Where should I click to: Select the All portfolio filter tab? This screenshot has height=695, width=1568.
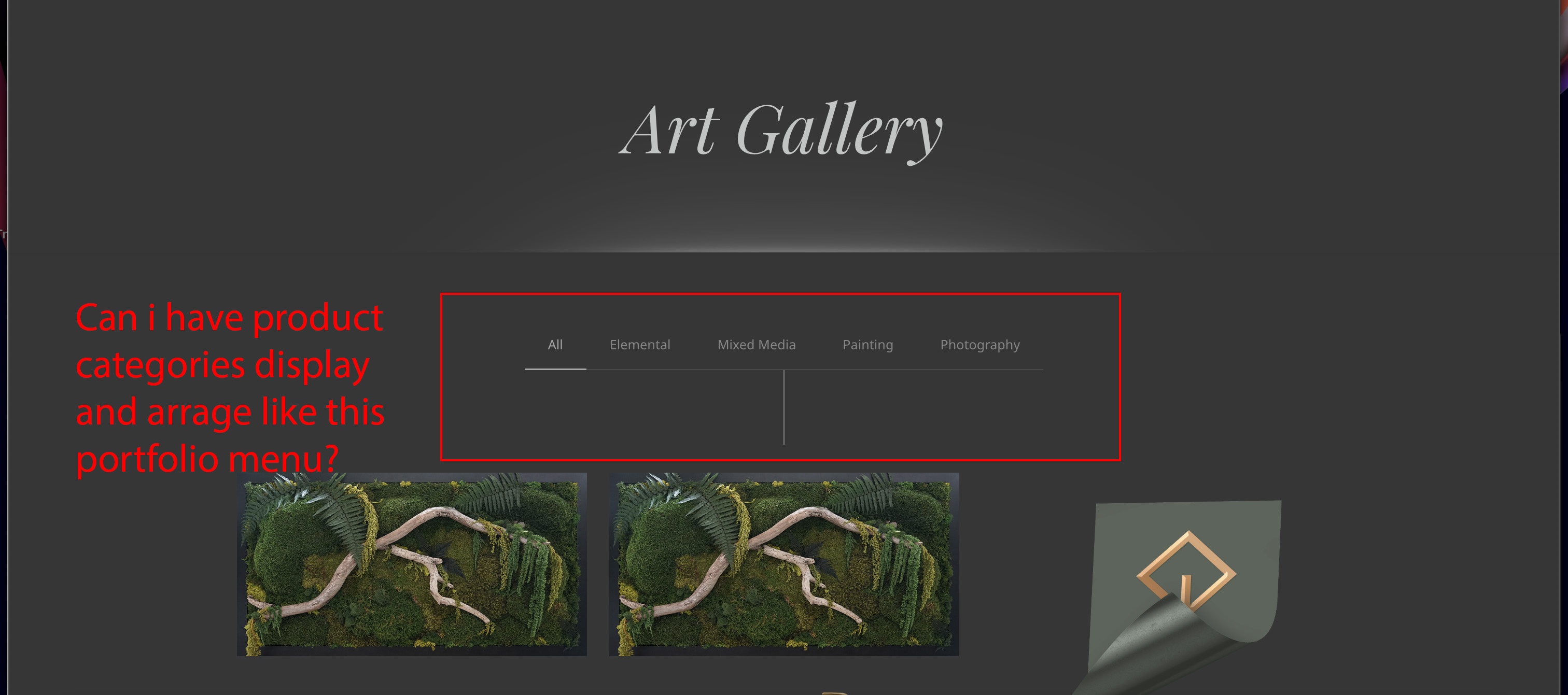[555, 345]
